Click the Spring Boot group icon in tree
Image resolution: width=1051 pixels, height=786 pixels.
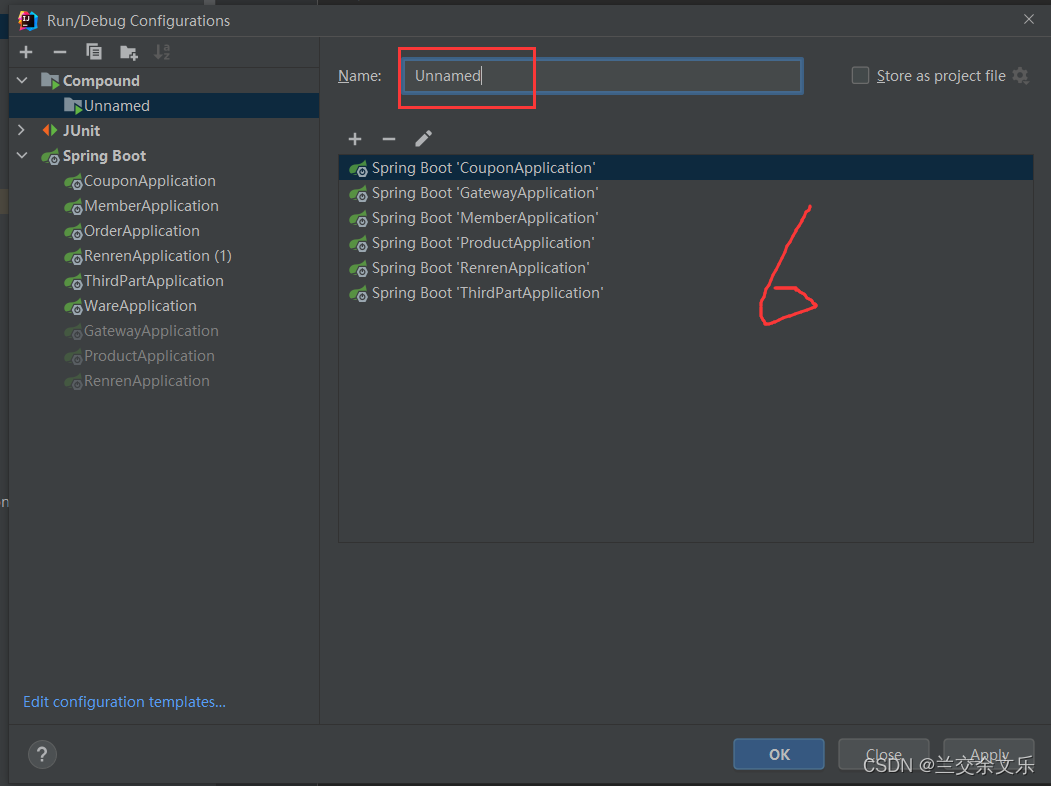50,157
